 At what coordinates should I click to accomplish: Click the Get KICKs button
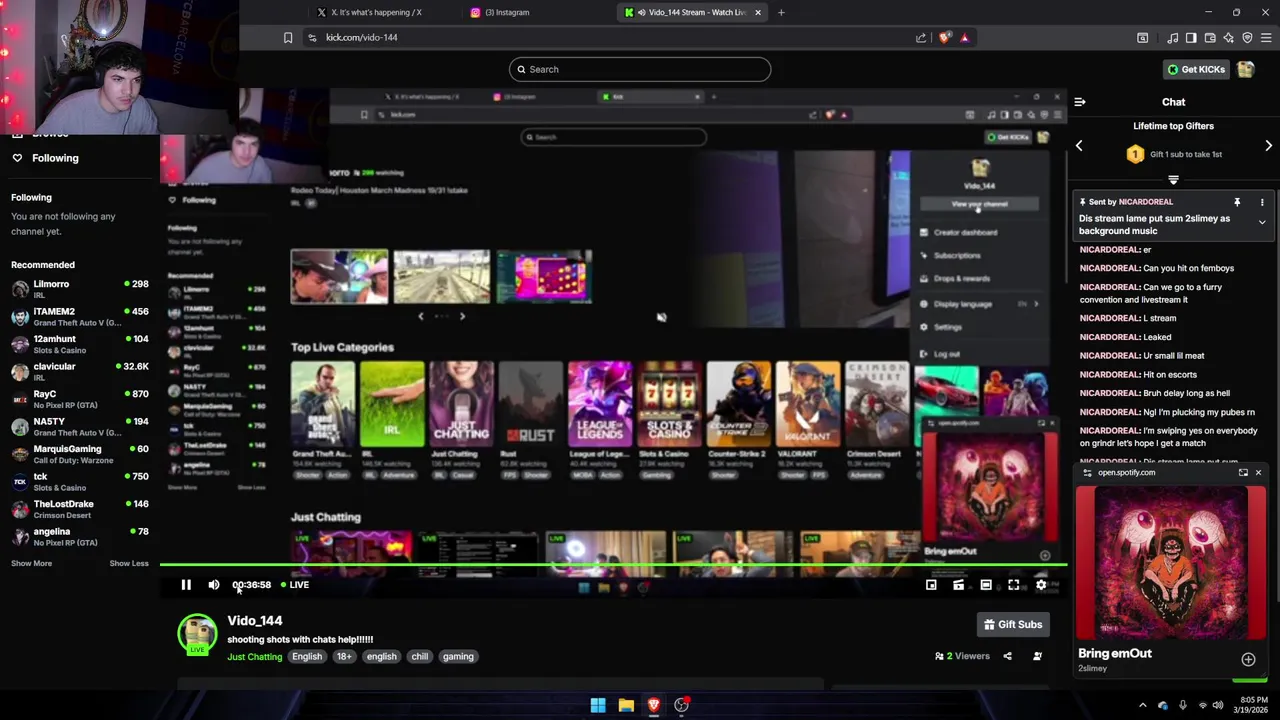pyautogui.click(x=1196, y=70)
